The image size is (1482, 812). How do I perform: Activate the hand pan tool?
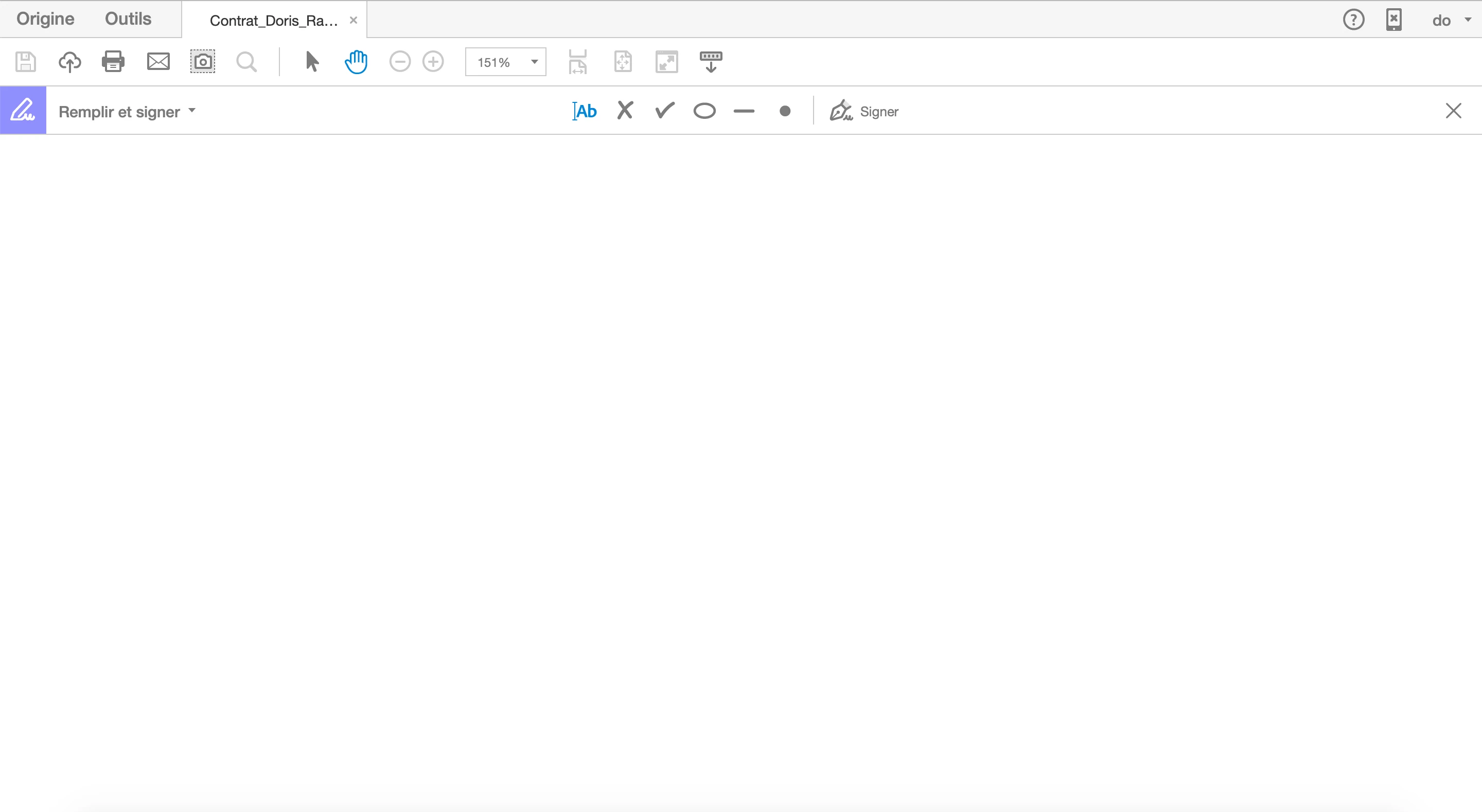(x=356, y=62)
